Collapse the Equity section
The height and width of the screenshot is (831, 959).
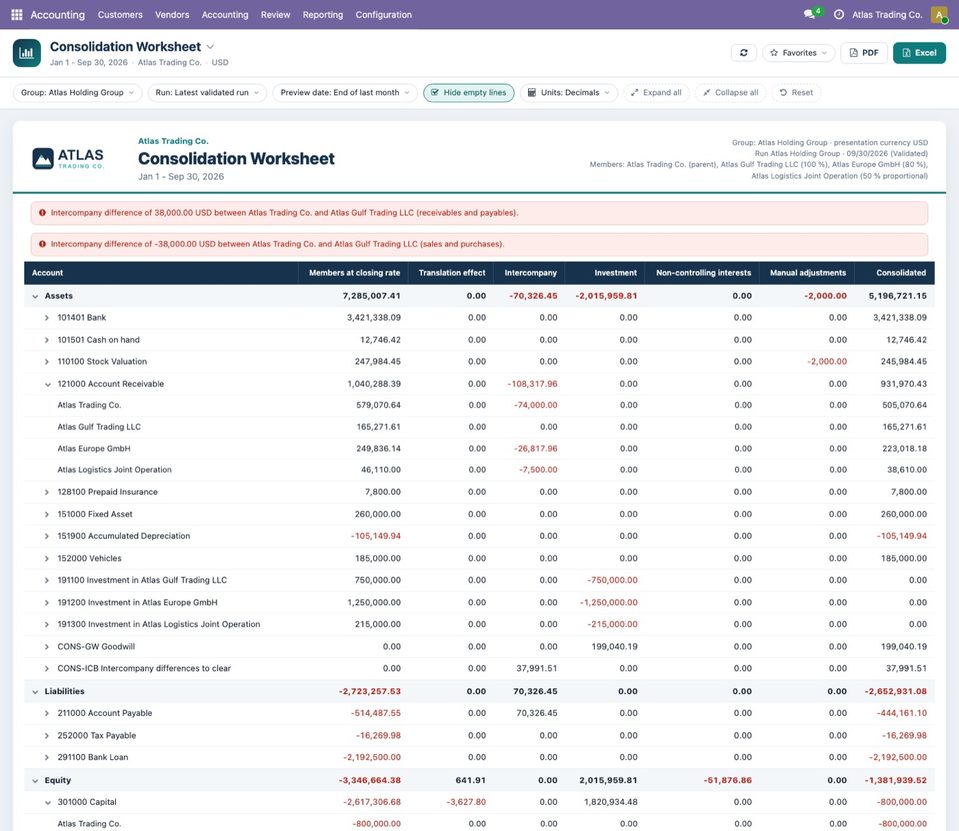pyautogui.click(x=35, y=781)
